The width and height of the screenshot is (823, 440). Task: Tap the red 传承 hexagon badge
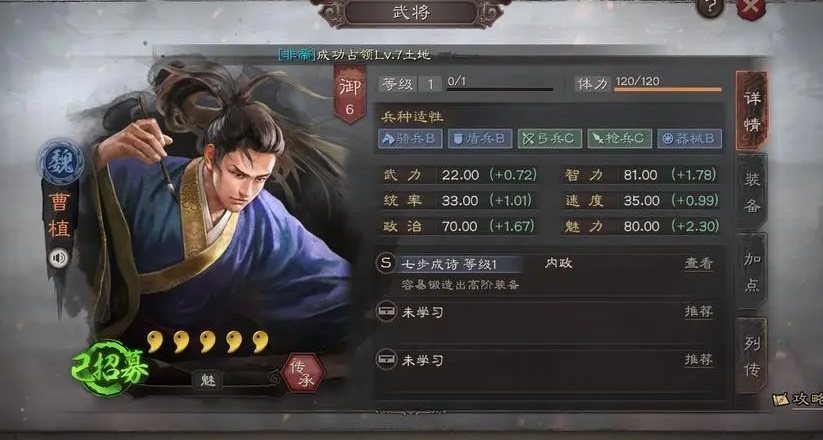(x=303, y=372)
